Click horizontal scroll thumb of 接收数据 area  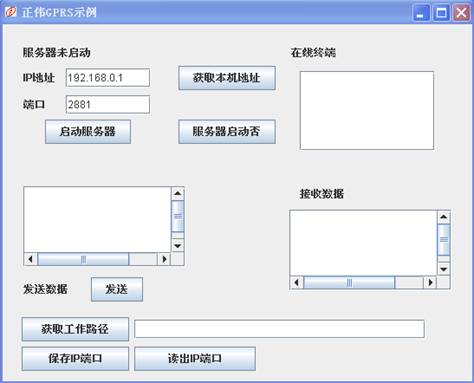349,282
